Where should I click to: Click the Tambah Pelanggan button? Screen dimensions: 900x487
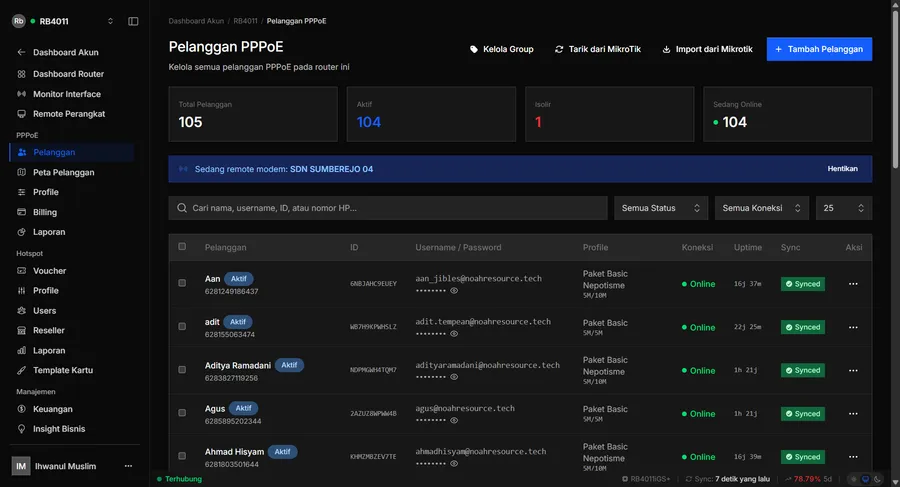[819, 49]
